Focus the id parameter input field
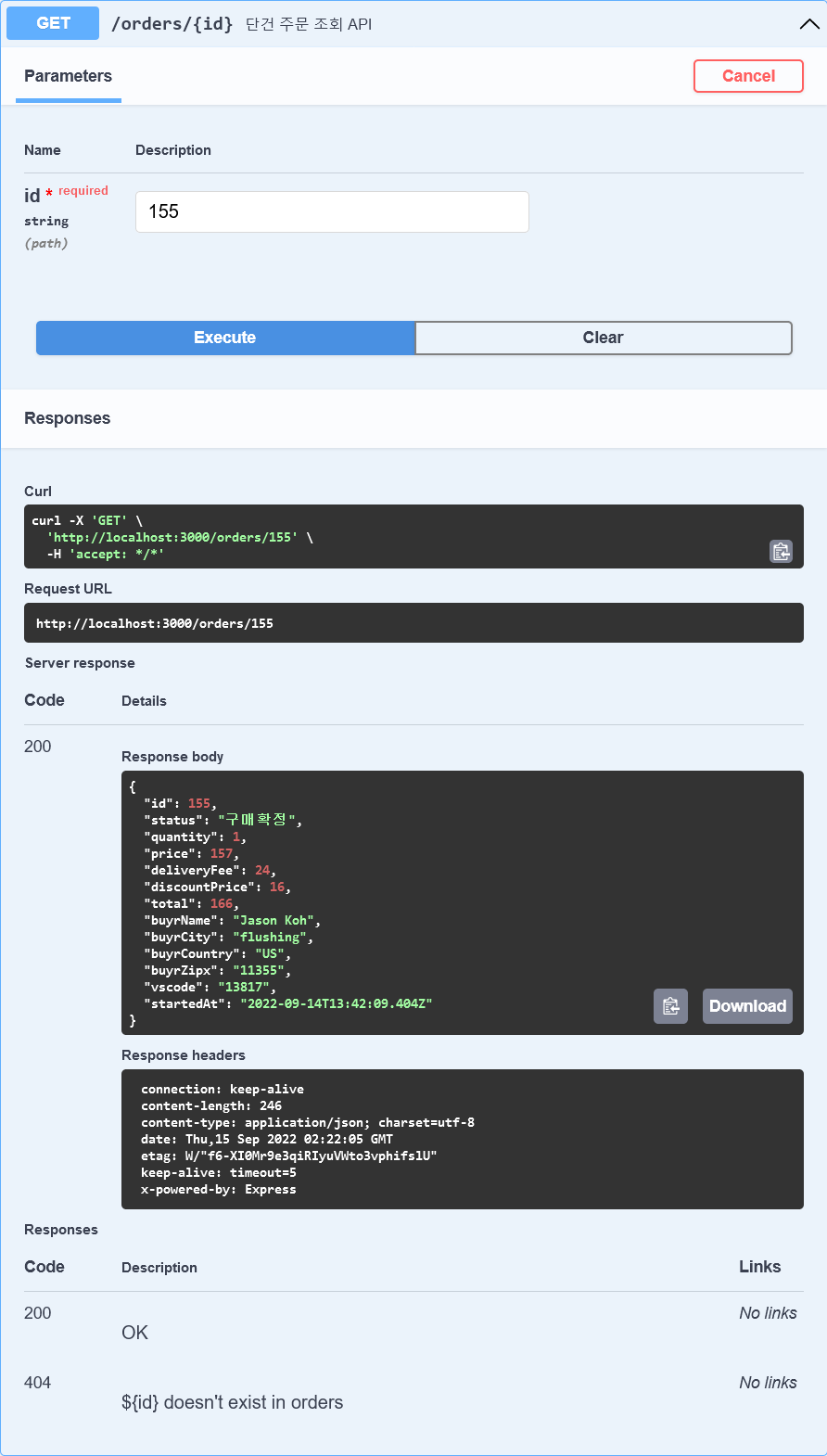The height and width of the screenshot is (1456, 827). click(x=332, y=211)
